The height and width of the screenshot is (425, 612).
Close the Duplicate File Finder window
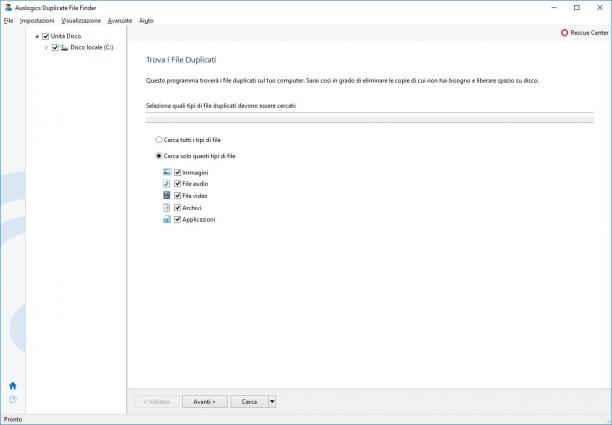click(x=600, y=7)
